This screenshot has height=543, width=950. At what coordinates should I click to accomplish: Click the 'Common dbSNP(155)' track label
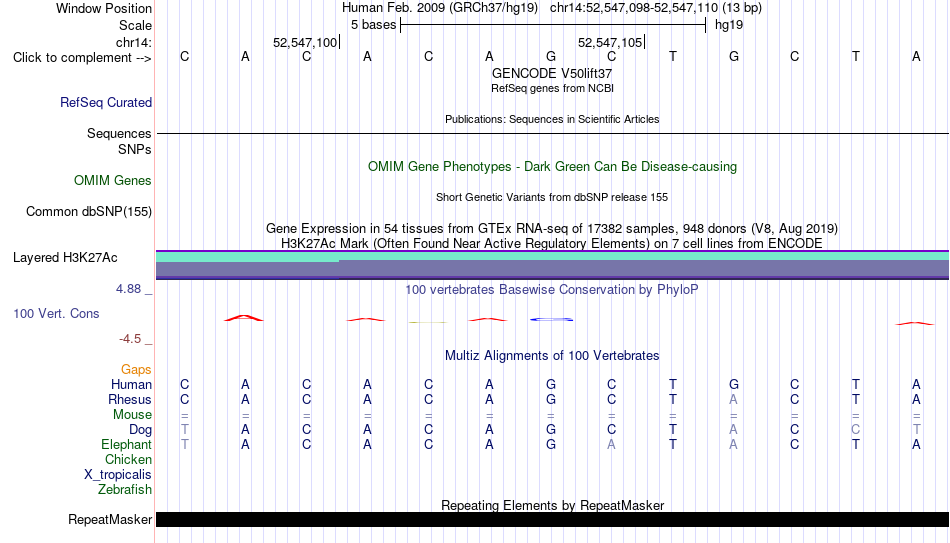[89, 212]
